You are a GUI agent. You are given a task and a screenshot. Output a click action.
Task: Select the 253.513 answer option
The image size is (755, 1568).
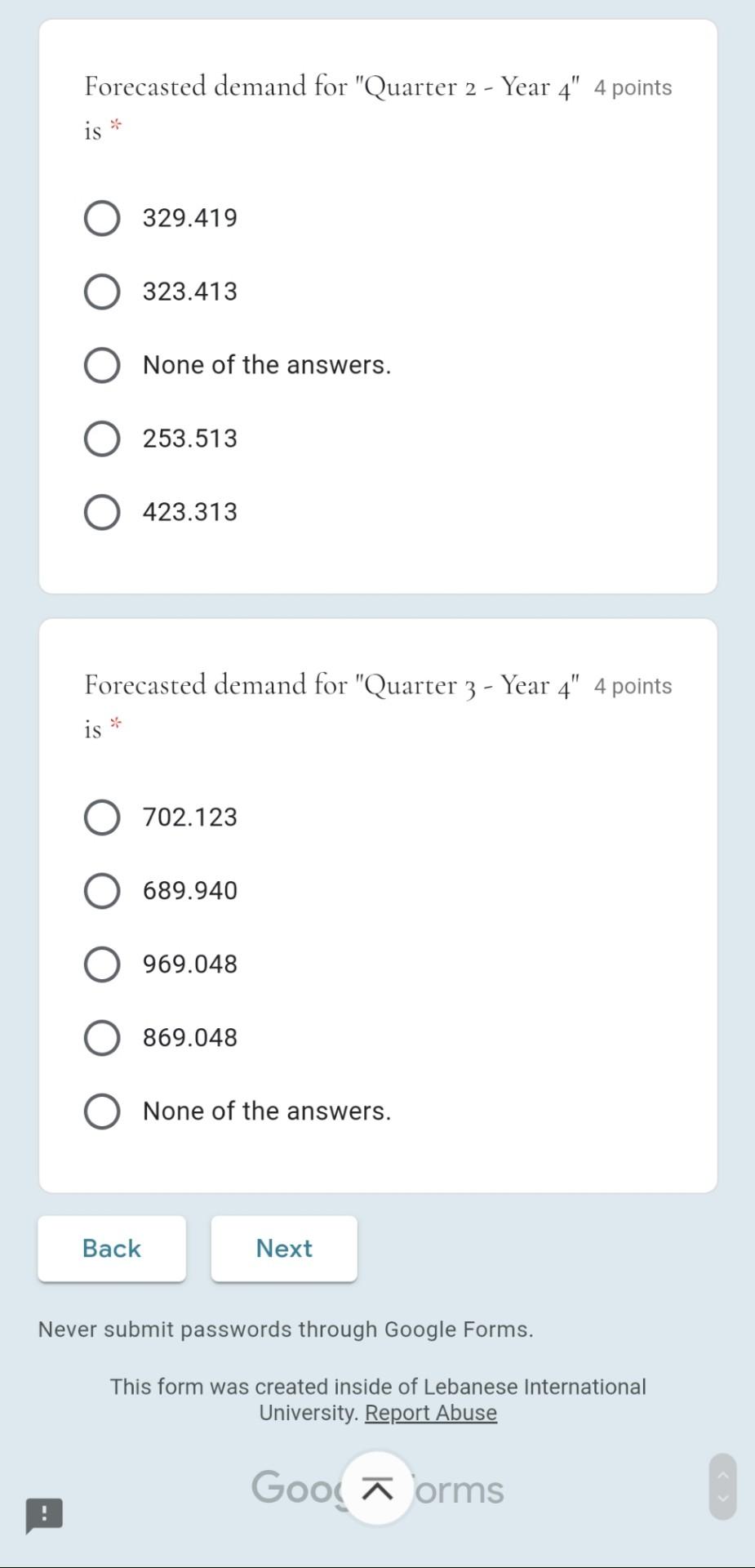[101, 438]
